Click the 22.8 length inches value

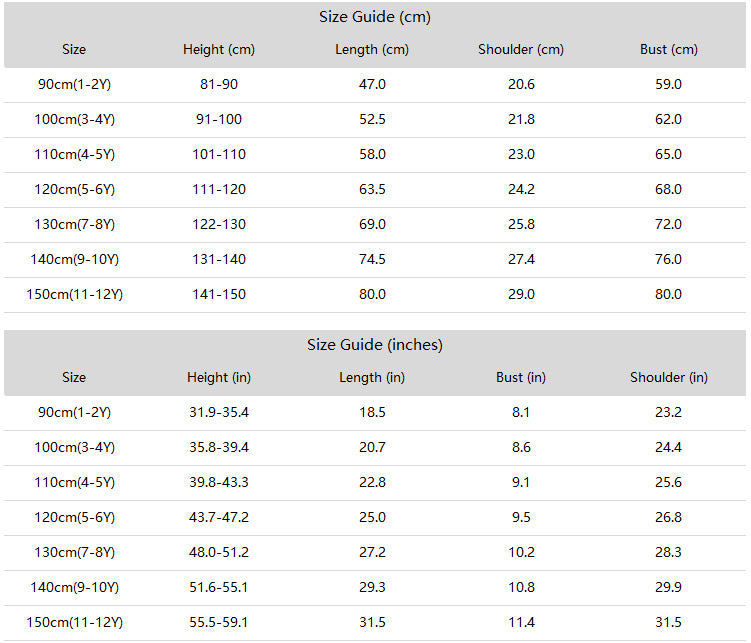(x=372, y=482)
